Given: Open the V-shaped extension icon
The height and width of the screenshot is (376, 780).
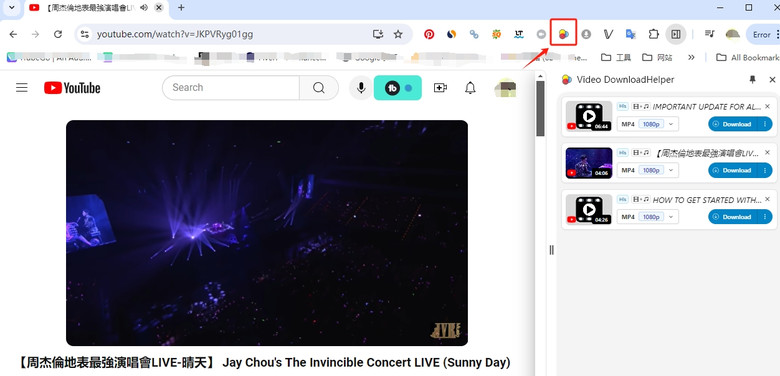Looking at the screenshot, I should [608, 34].
